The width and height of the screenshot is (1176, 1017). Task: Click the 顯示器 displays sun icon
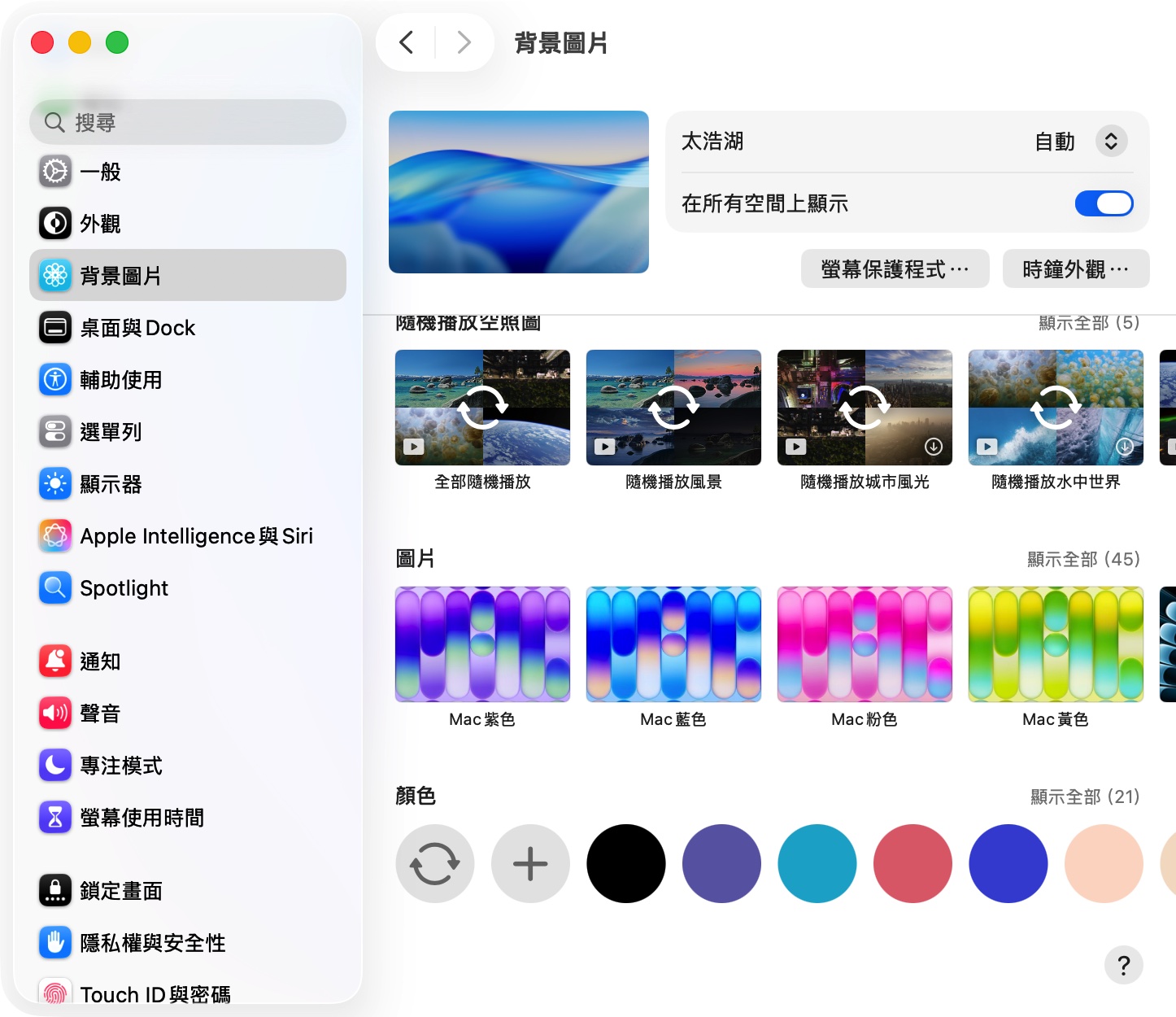pos(55,484)
